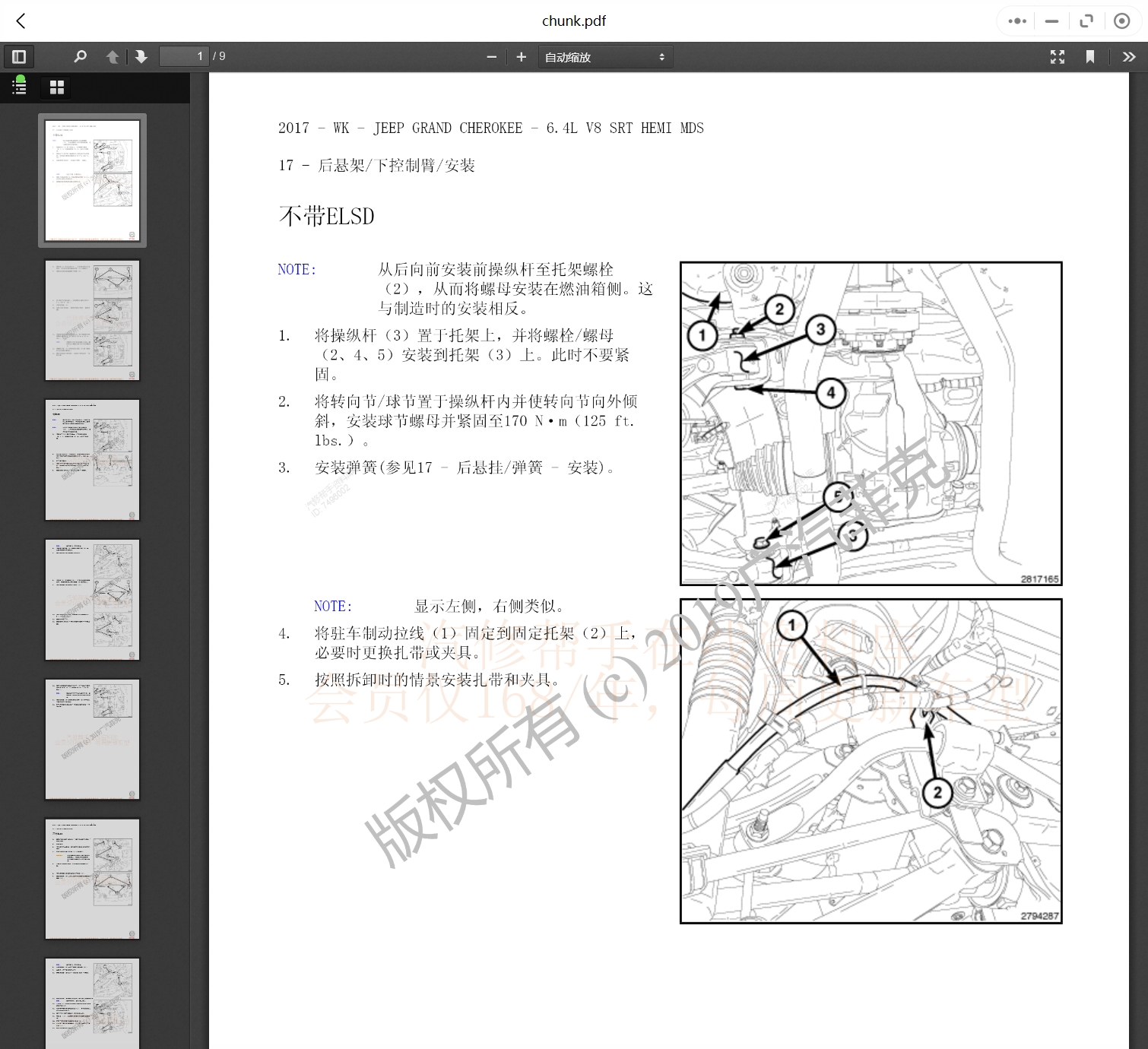Click the page number input field

tap(182, 55)
